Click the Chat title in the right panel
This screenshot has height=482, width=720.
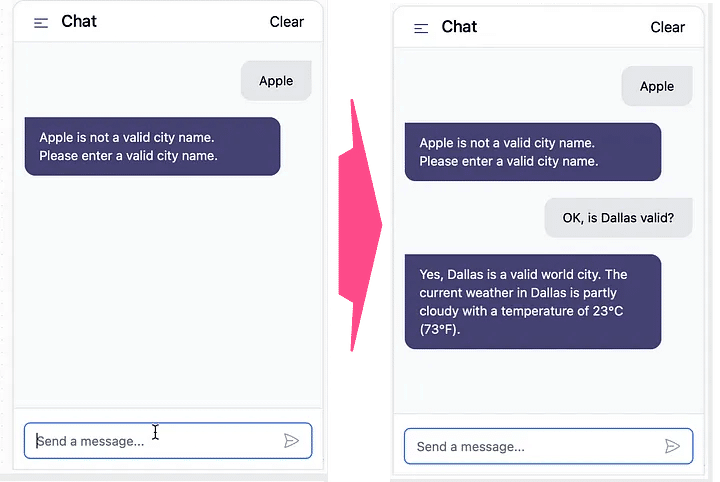tap(459, 27)
